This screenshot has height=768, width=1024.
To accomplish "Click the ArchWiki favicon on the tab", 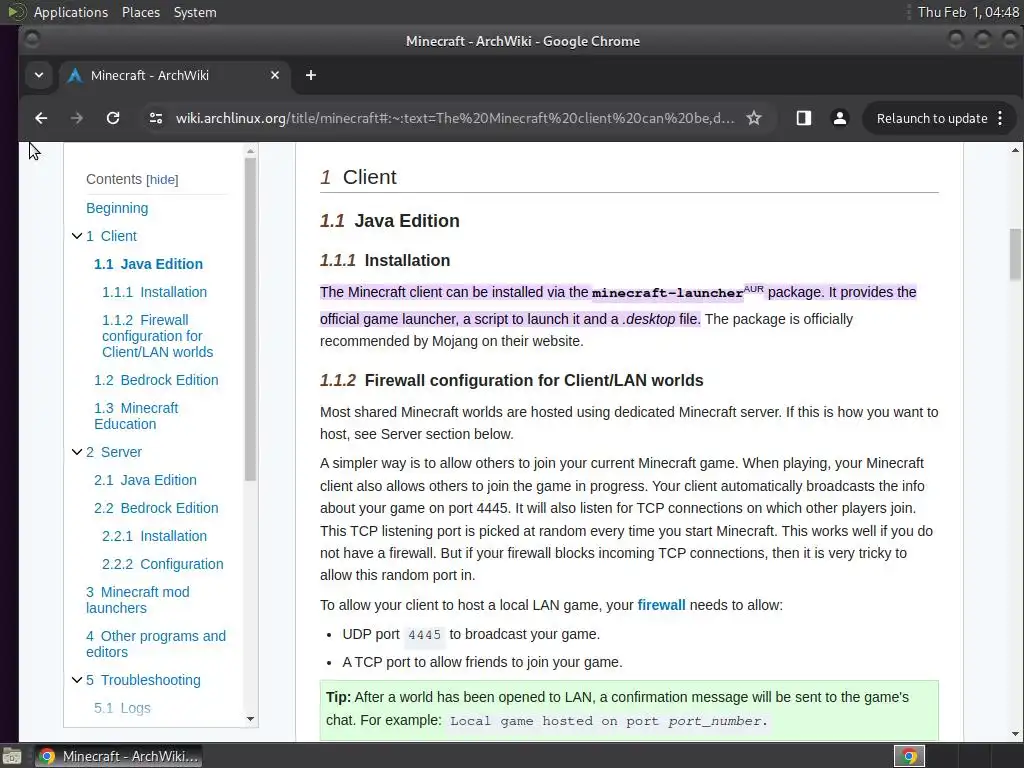I will click(x=75, y=76).
